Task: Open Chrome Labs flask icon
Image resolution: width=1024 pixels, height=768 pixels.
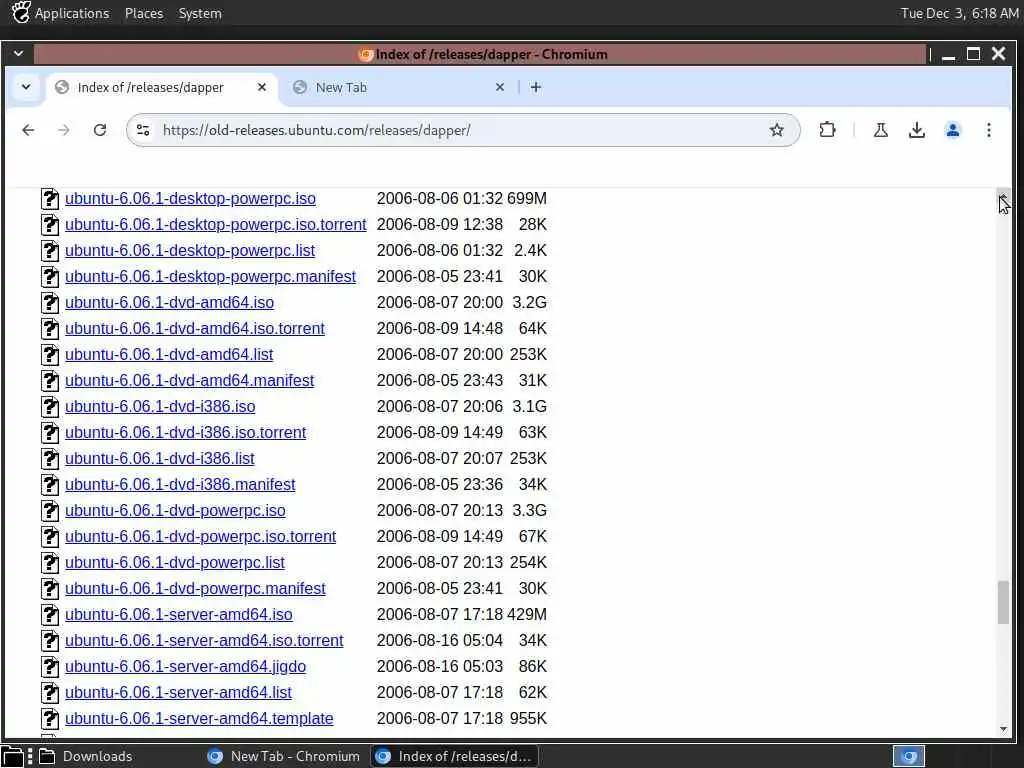Action: [x=880, y=130]
